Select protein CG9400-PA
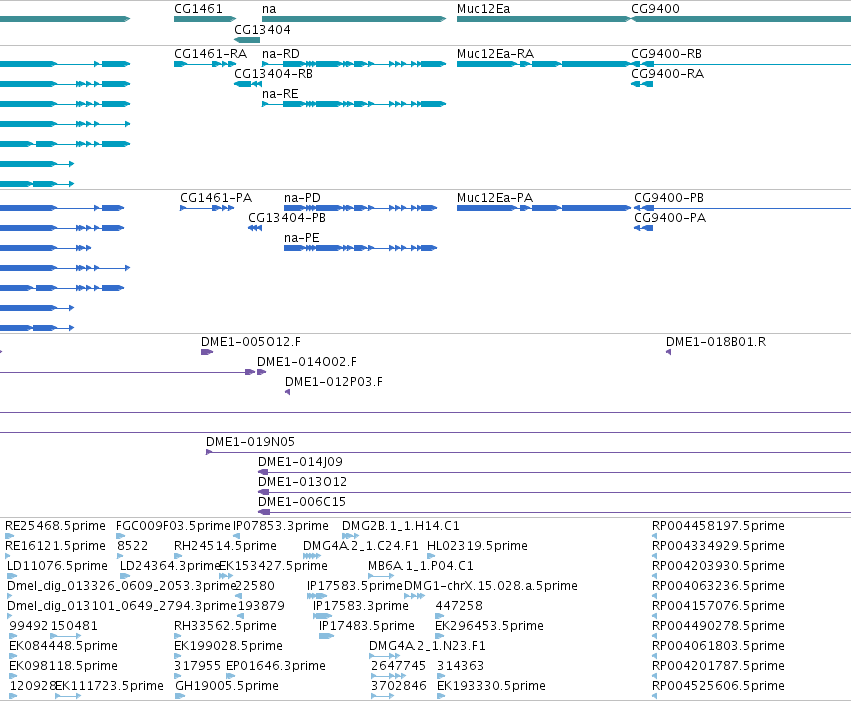 [670, 218]
